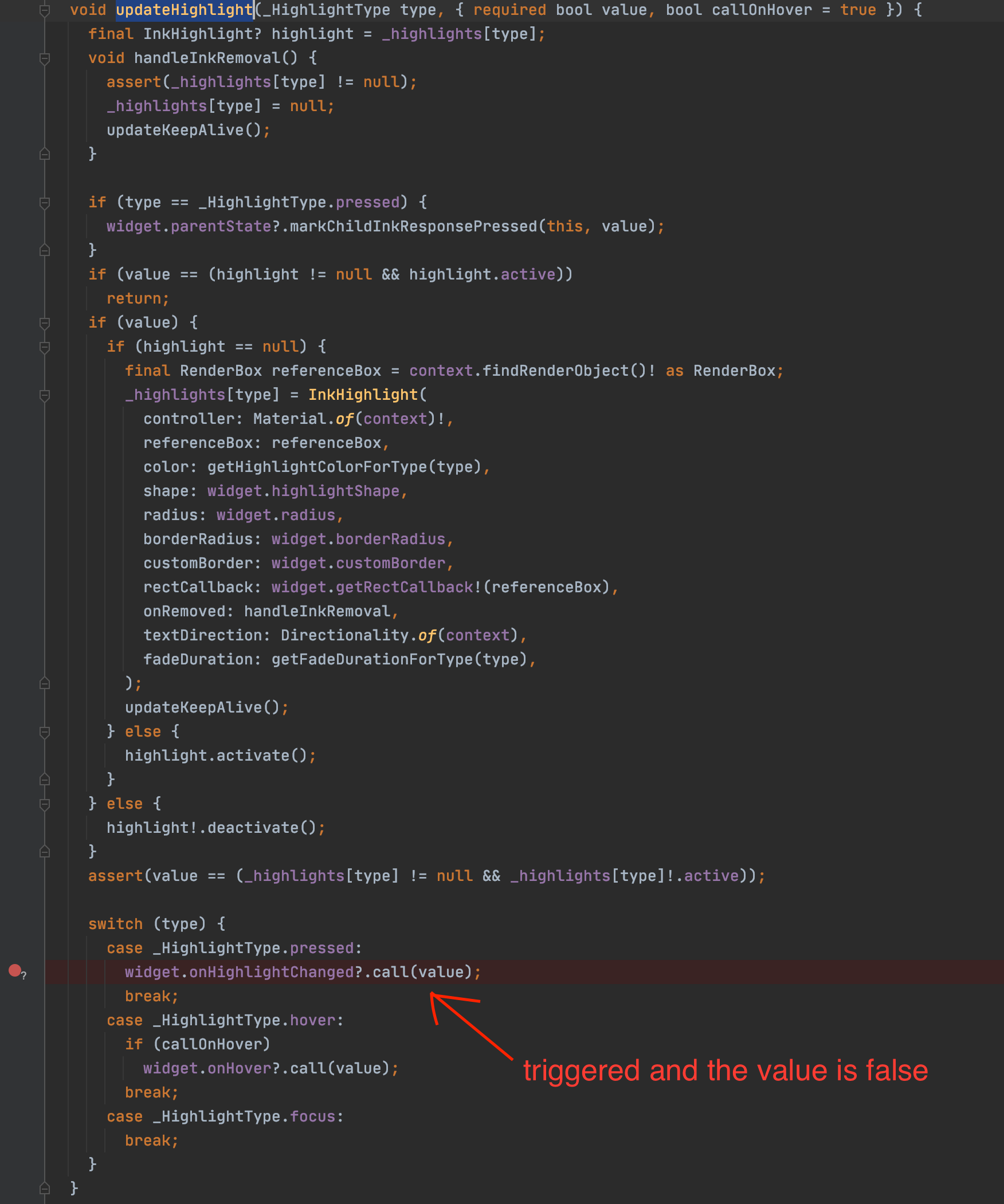Click 'widget.borderRadius' value
This screenshot has height=1204, width=1004.
pyautogui.click(x=358, y=540)
